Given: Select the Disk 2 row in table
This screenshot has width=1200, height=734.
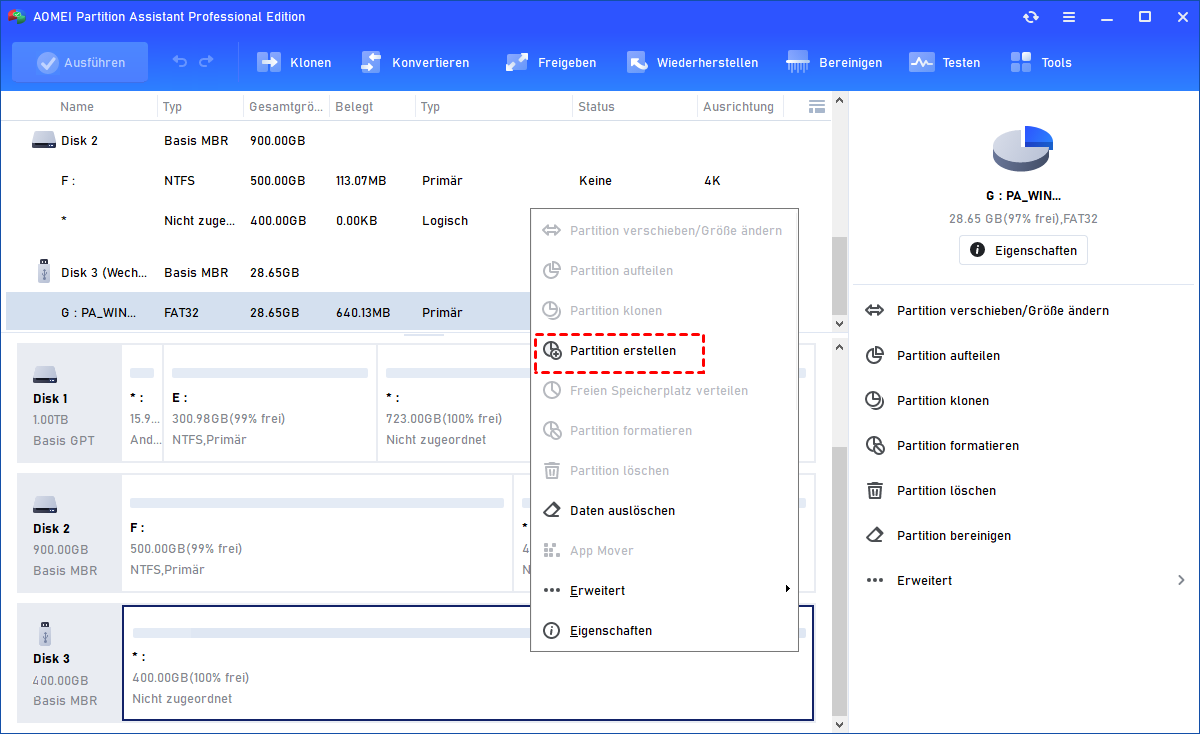Looking at the screenshot, I should (x=417, y=141).
